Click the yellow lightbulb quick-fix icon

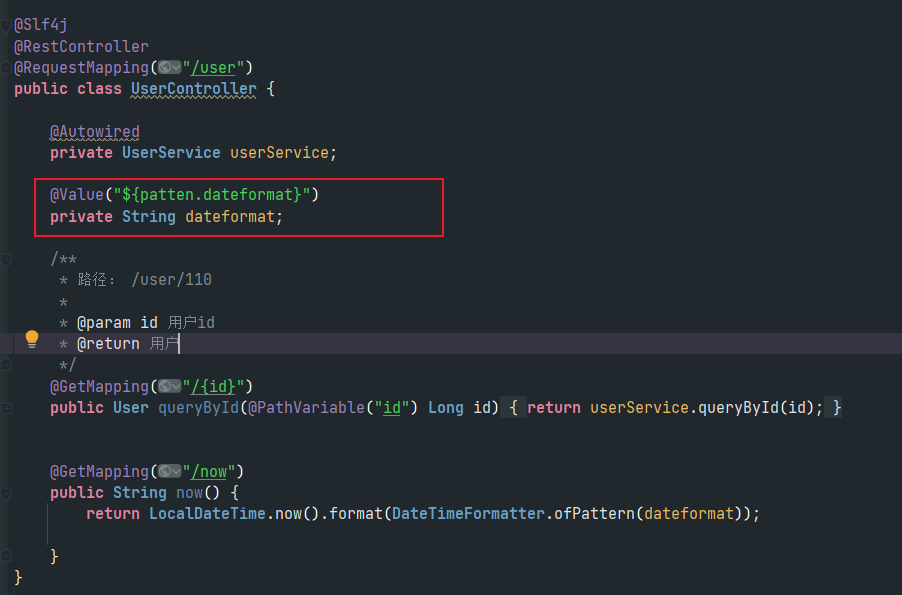[x=32, y=340]
